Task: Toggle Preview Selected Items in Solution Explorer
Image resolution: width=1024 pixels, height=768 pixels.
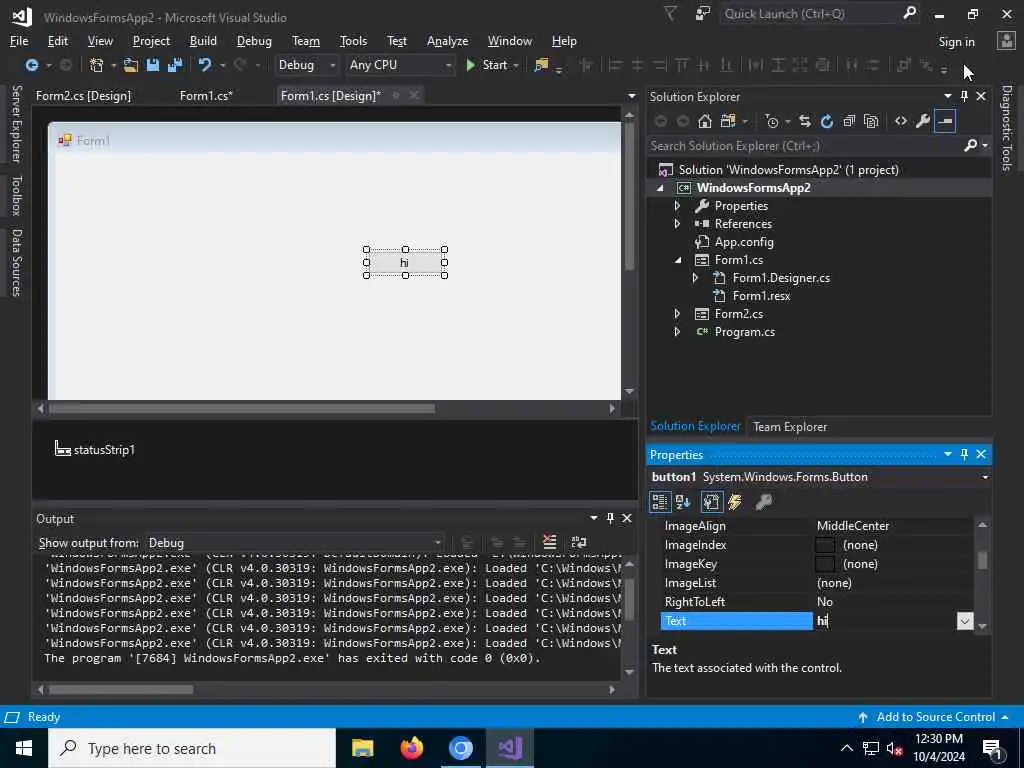Action: pyautogui.click(x=945, y=121)
